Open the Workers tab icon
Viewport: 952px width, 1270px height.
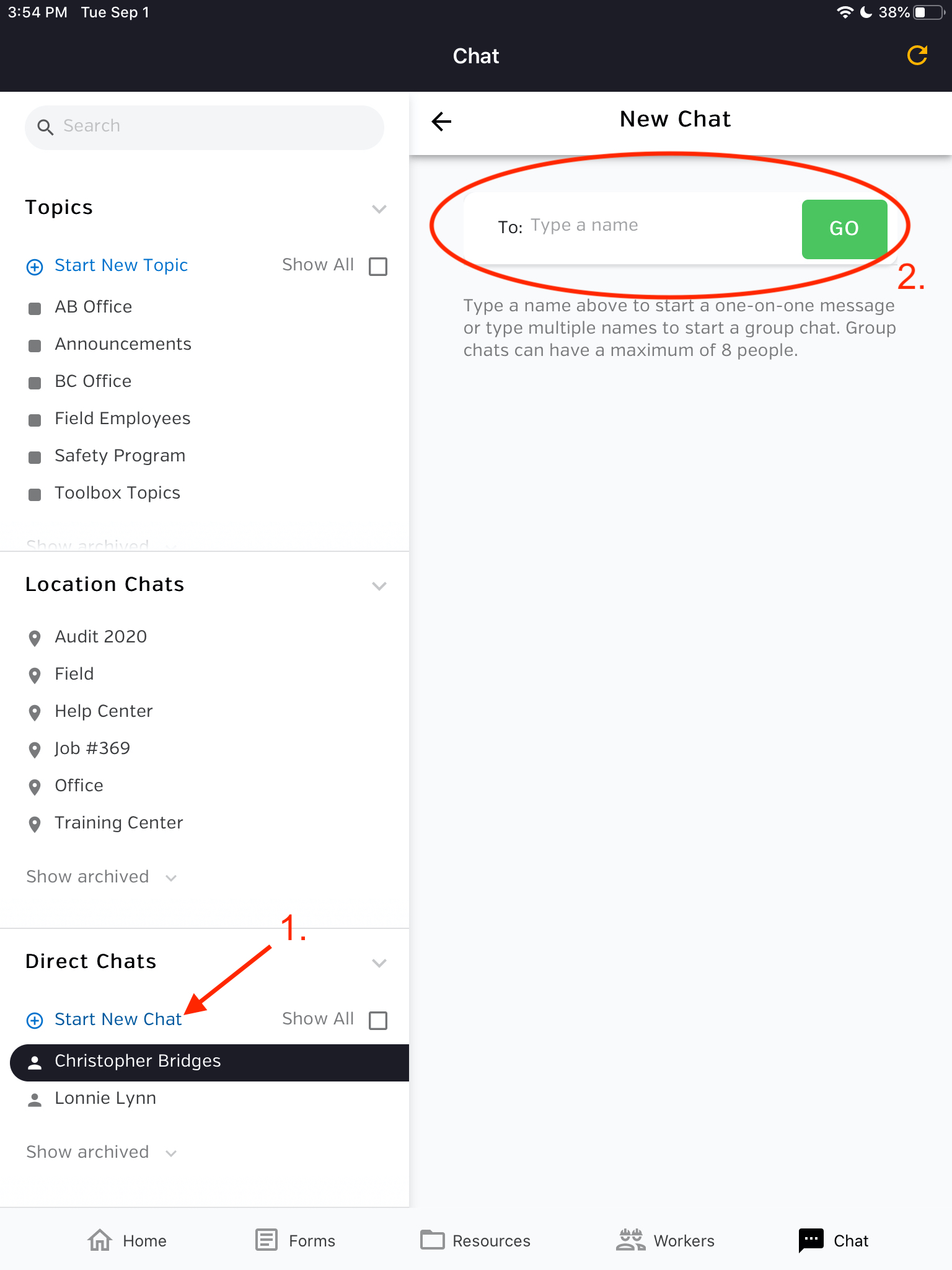pos(630,1240)
